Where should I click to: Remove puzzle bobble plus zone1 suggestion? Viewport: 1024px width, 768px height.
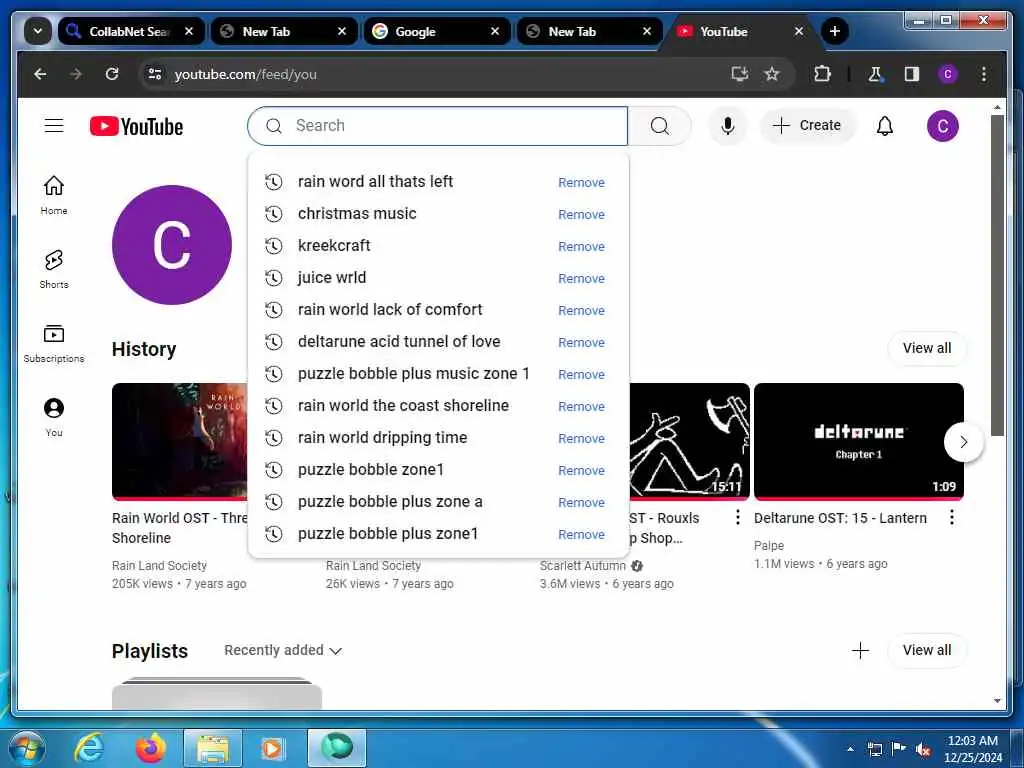pos(581,534)
